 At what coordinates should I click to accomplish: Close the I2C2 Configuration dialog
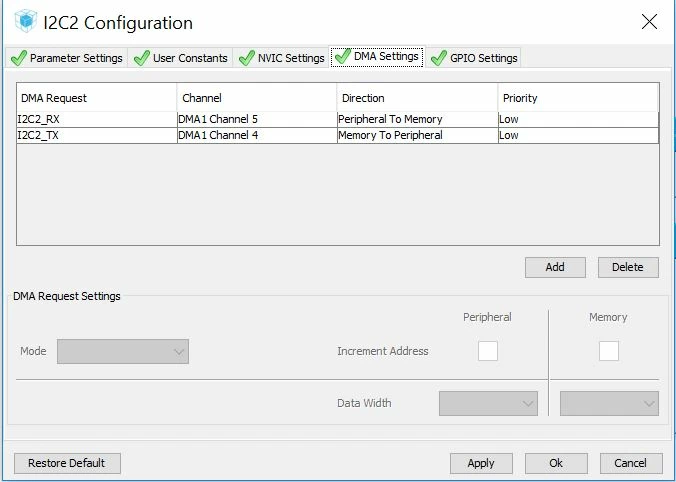[649, 22]
